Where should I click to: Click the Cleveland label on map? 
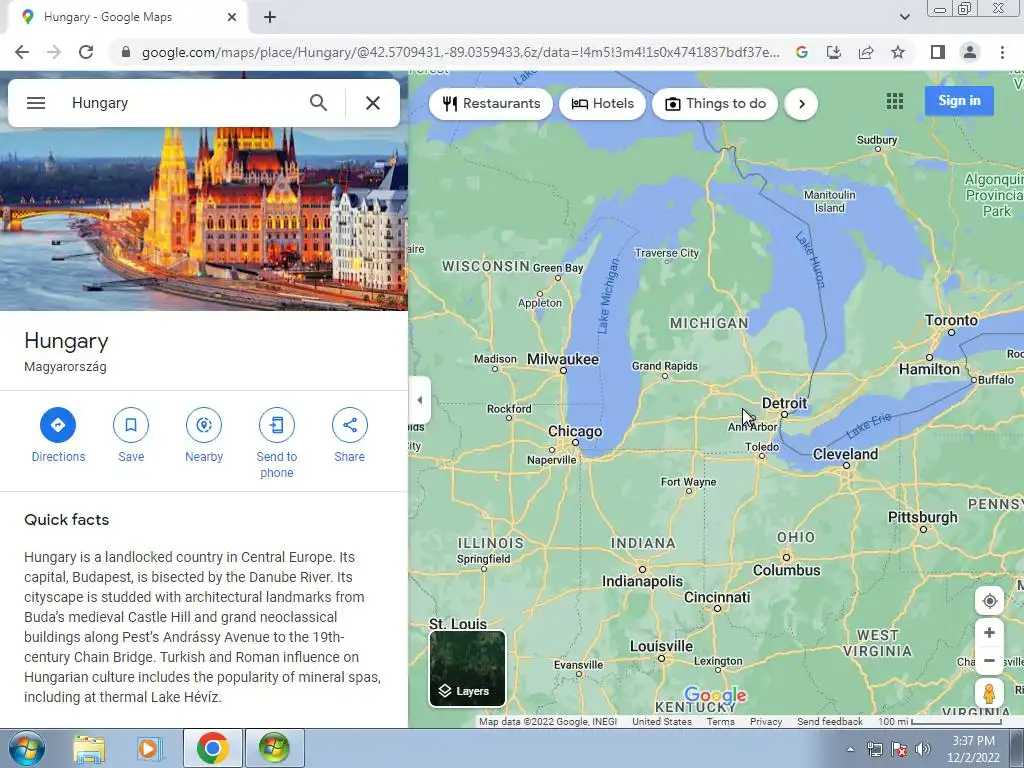(x=845, y=454)
